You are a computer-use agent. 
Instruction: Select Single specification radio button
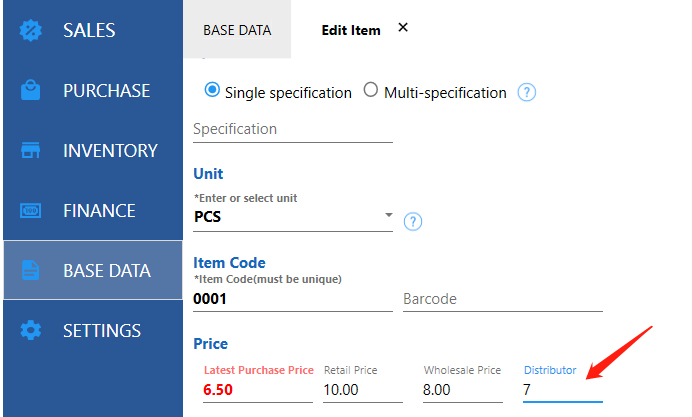(212, 90)
